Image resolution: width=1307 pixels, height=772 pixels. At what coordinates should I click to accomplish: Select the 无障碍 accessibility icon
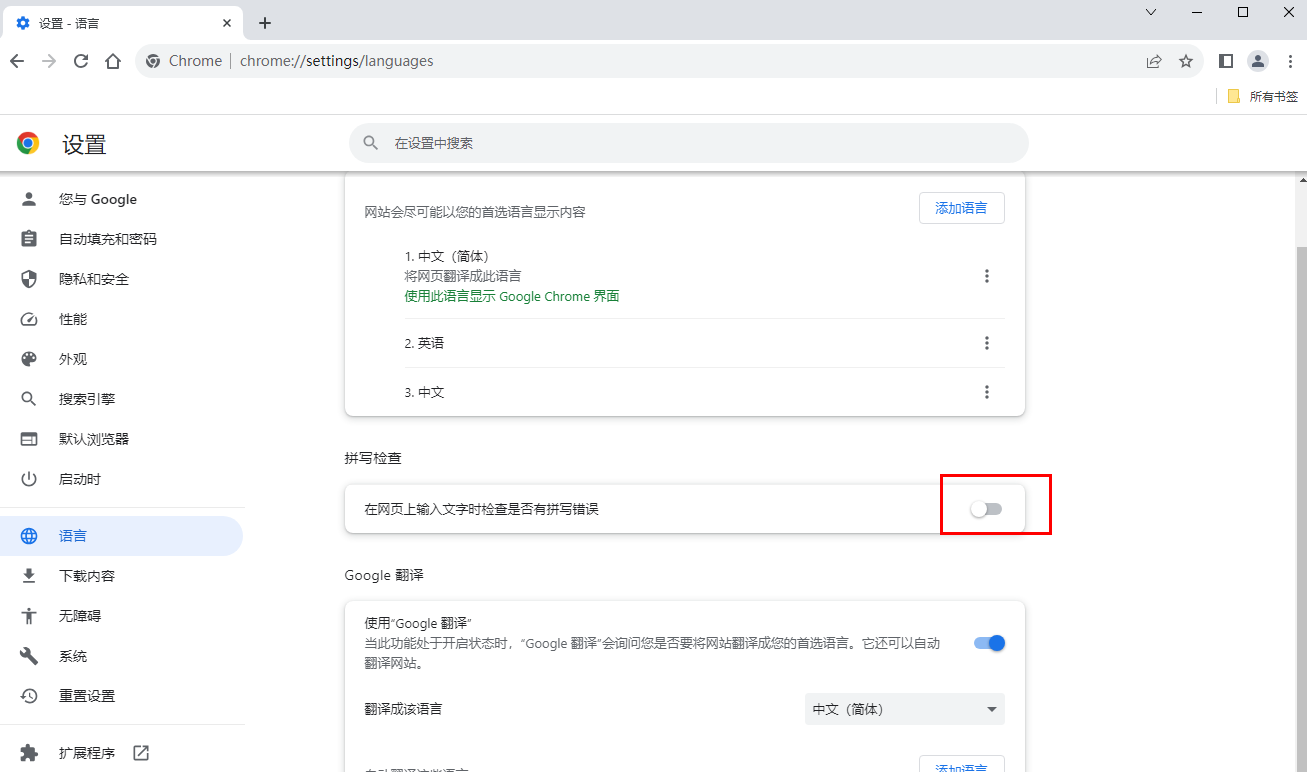[29, 616]
